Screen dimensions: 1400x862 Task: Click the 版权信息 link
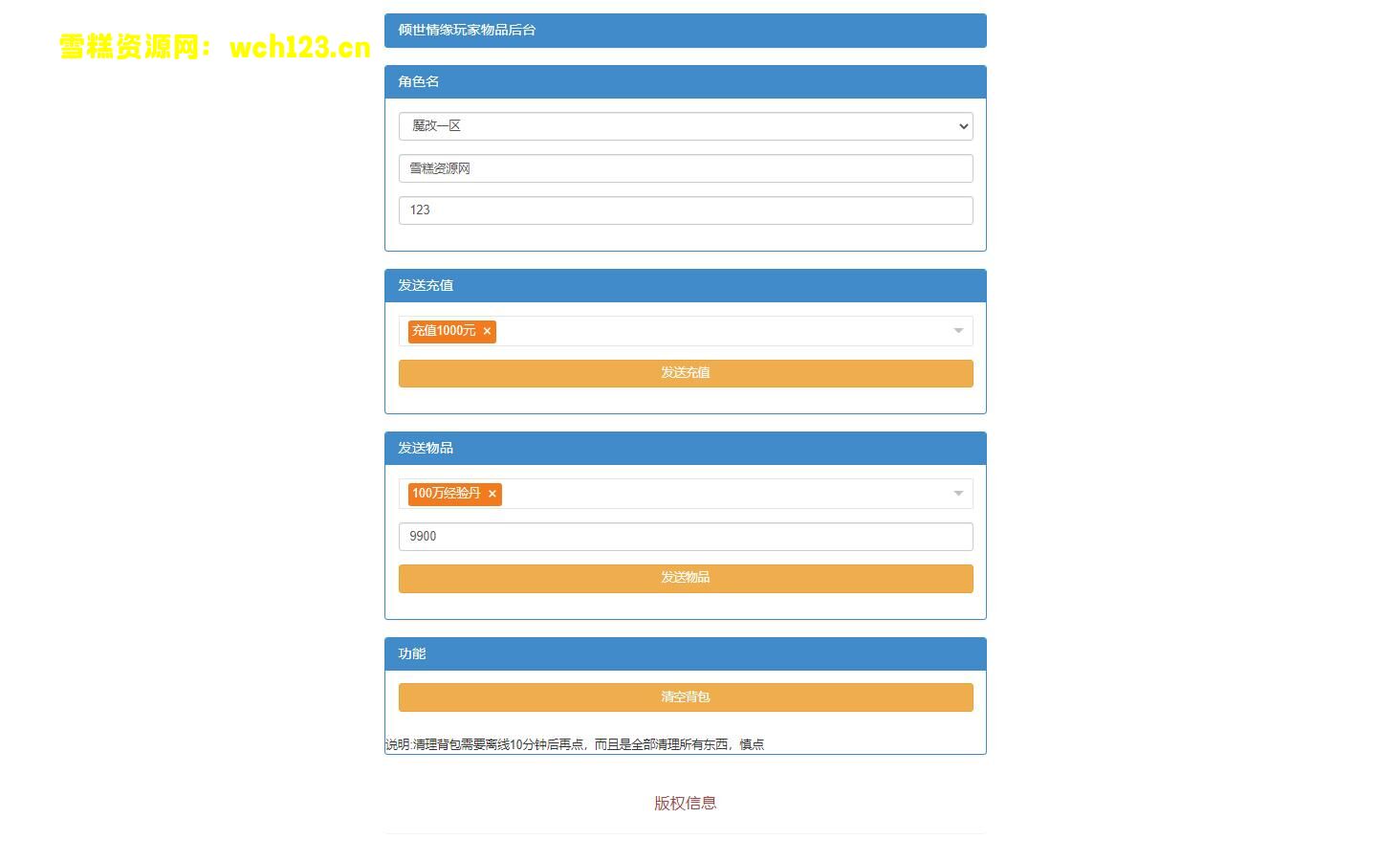click(685, 804)
